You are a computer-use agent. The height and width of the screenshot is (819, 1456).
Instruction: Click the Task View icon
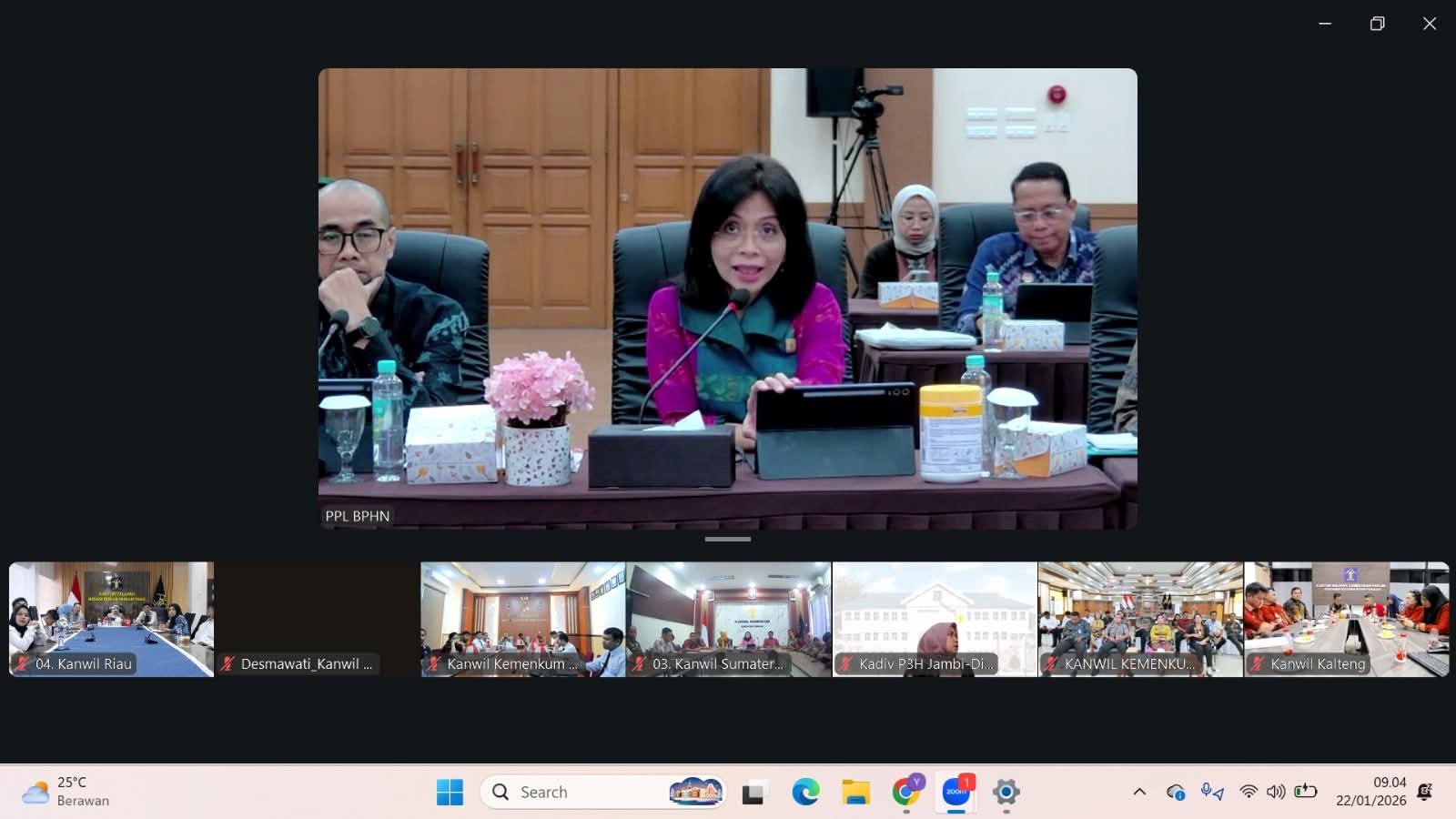(x=753, y=793)
